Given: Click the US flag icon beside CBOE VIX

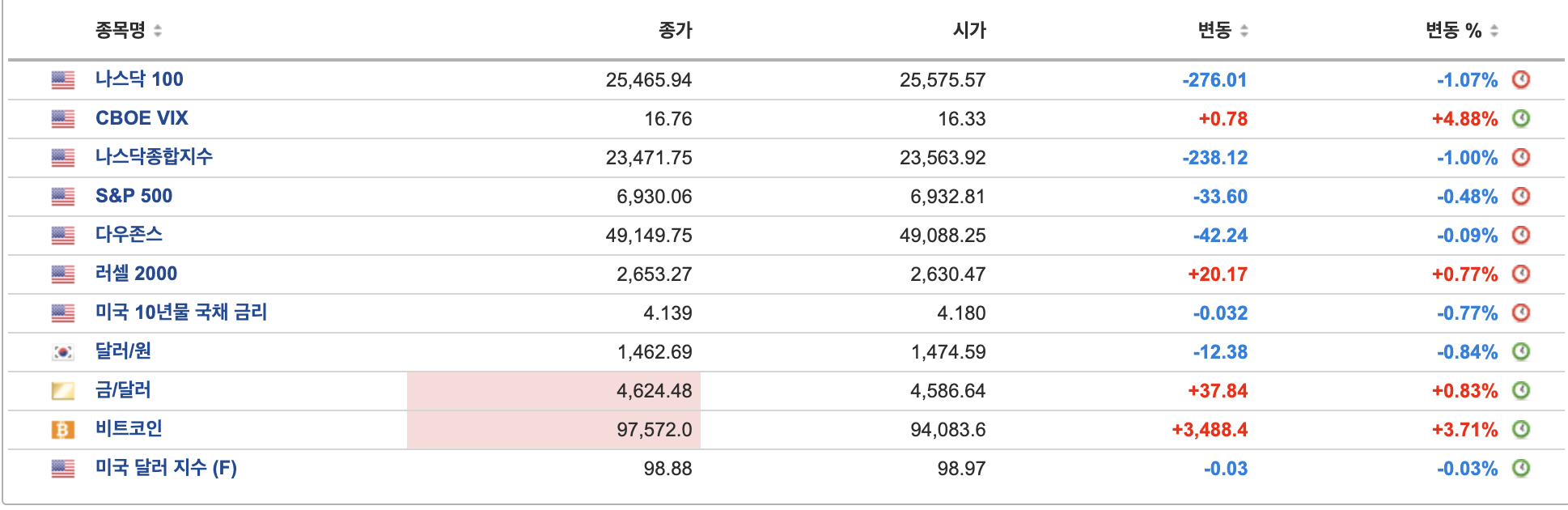Looking at the screenshot, I should 62,118.
